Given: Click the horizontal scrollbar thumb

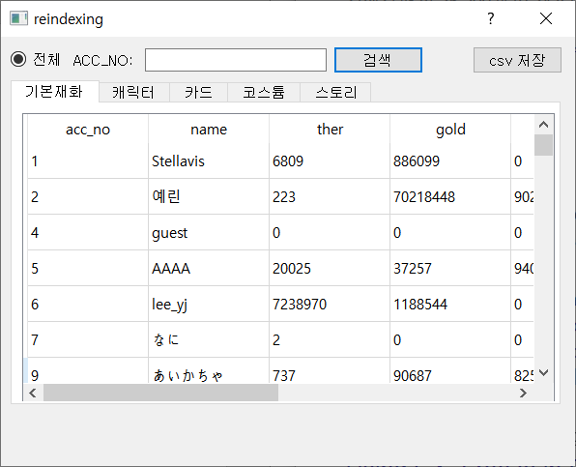Looking at the screenshot, I should coord(161,393).
